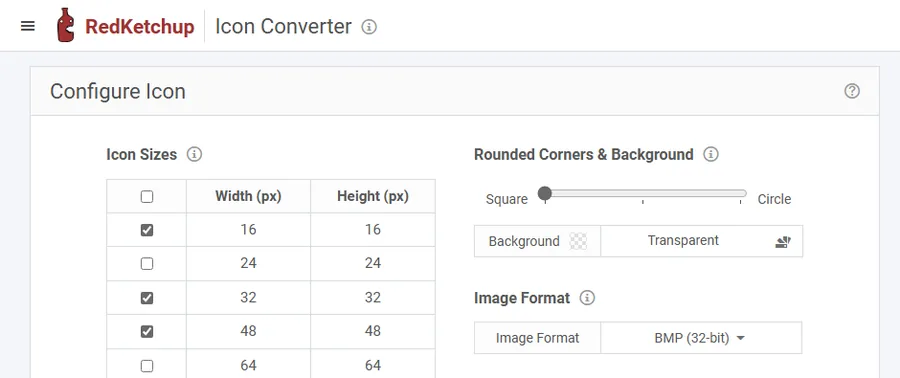Click the RedKetchup brand name link

pos(139,27)
